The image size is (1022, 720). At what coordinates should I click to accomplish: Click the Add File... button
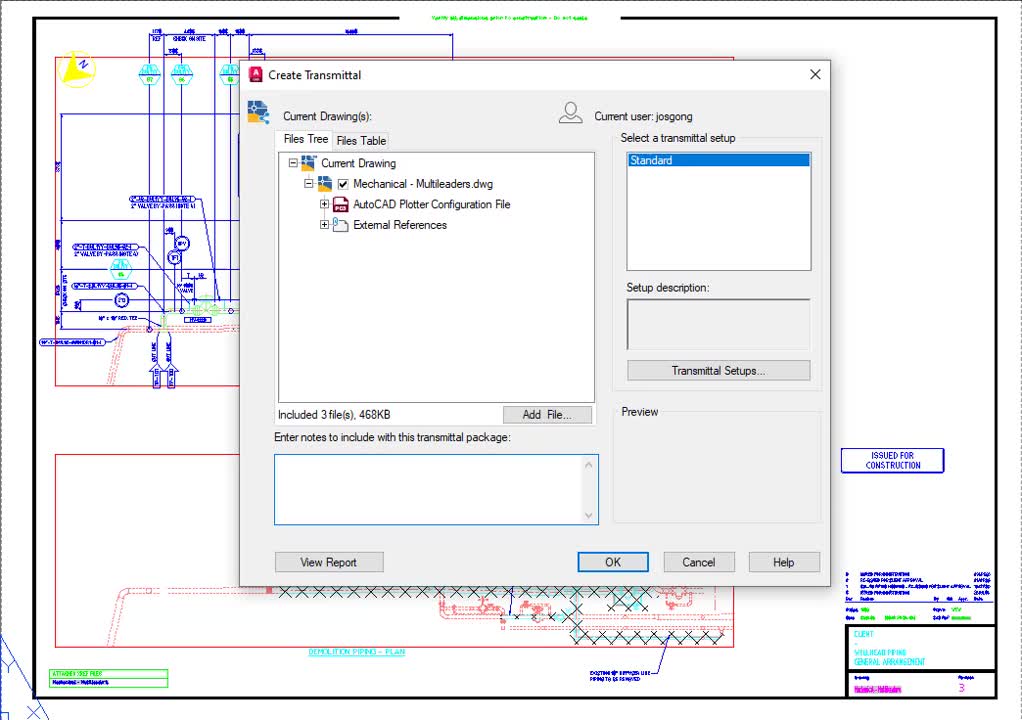pos(548,414)
